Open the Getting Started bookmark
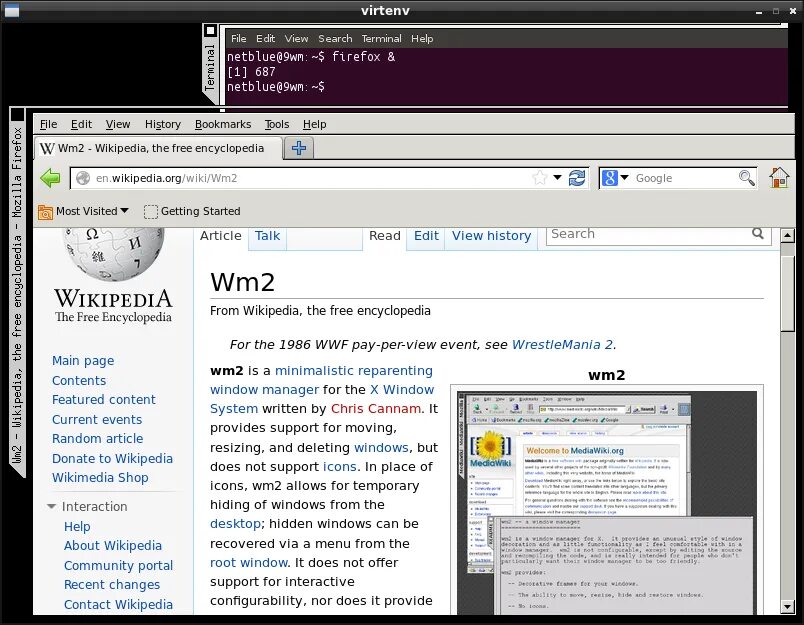Viewport: 804px width, 625px height. [192, 211]
